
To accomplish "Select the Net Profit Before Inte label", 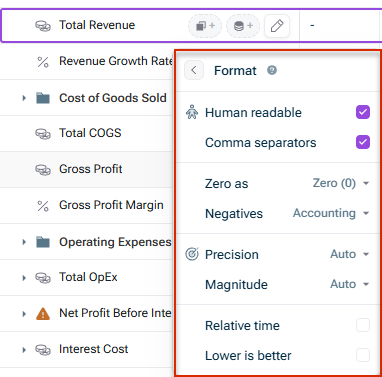I will click(x=115, y=313).
